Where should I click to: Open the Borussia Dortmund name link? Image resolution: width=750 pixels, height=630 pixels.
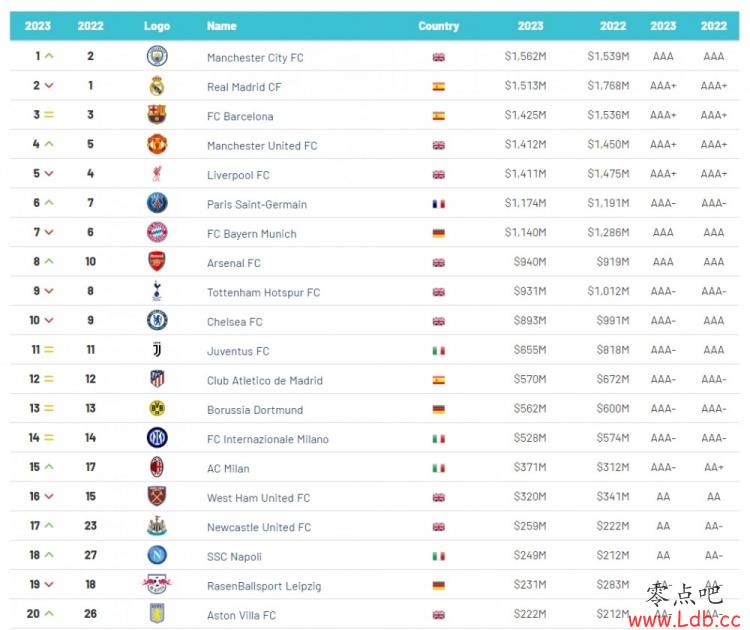click(255, 410)
